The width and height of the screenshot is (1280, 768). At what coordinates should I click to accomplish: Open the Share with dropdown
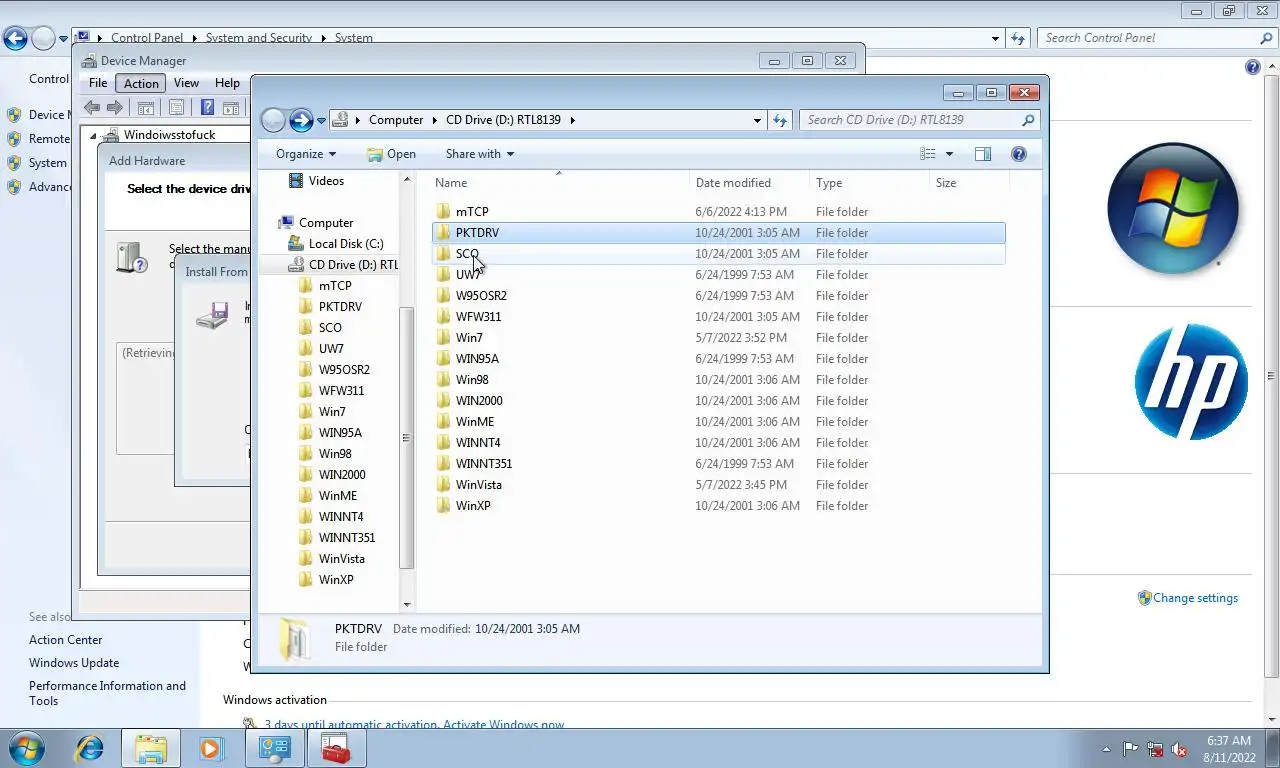click(x=479, y=154)
